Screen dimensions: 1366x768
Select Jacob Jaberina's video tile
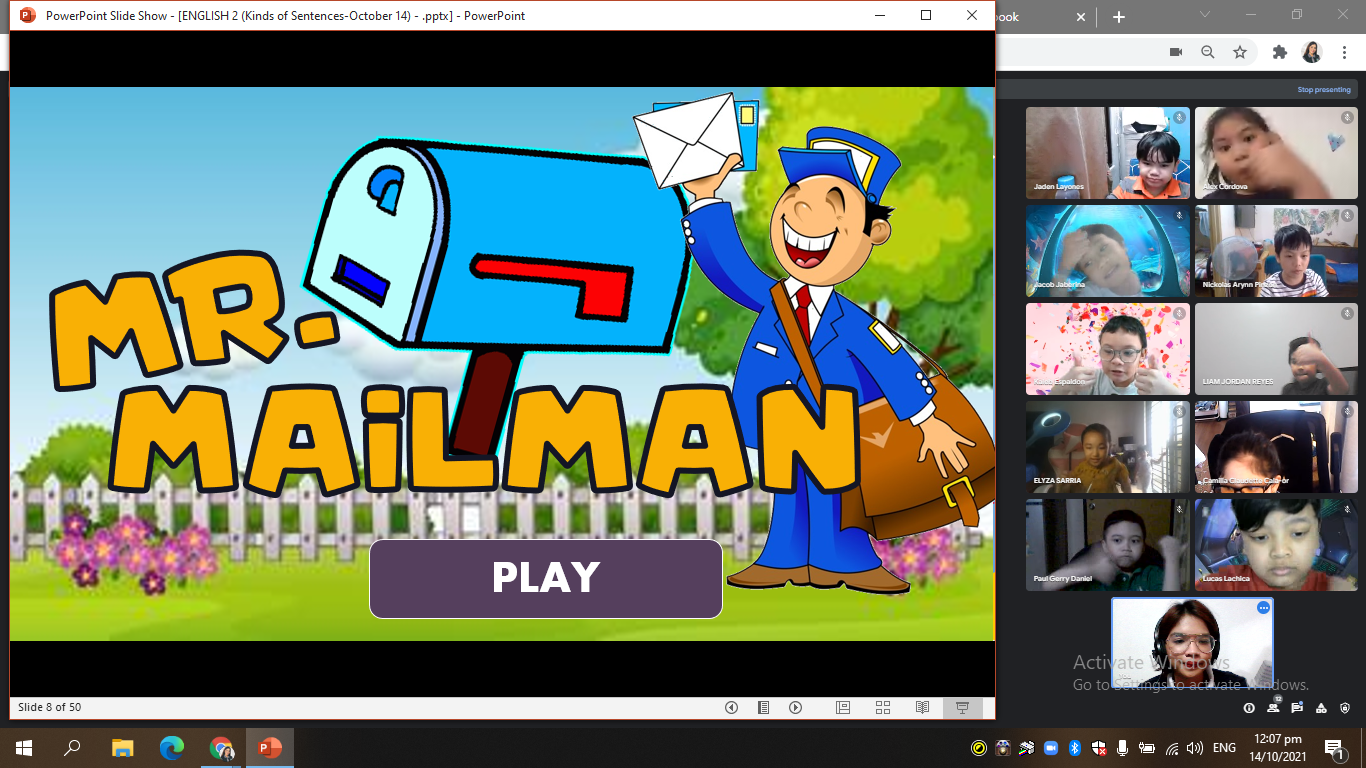(1108, 251)
